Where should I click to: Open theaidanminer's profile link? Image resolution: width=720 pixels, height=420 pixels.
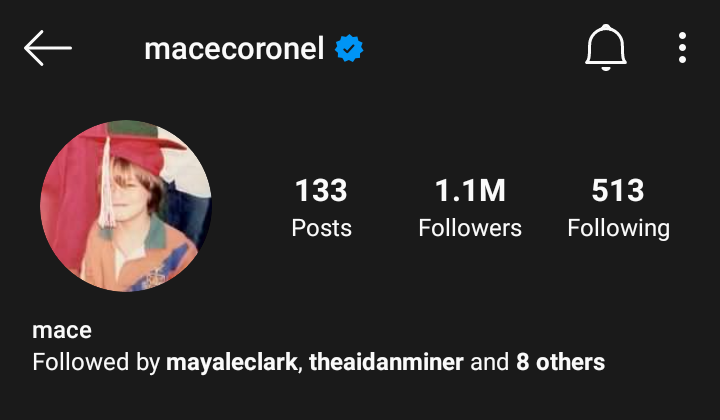(386, 362)
